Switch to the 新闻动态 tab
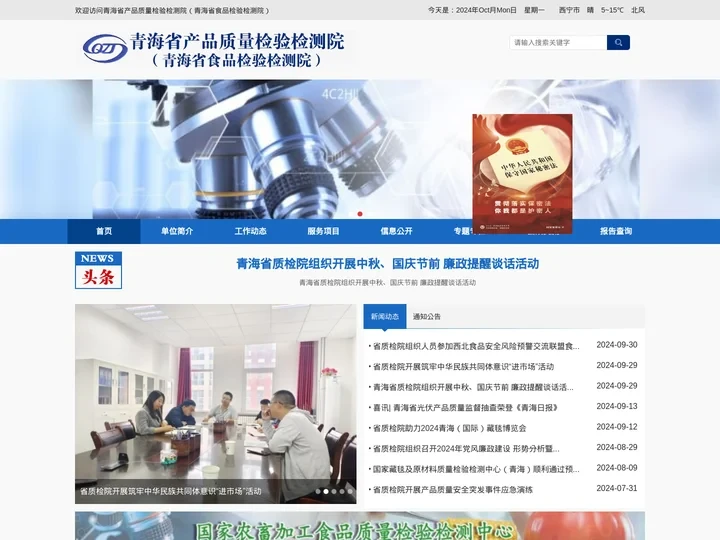 click(x=385, y=316)
